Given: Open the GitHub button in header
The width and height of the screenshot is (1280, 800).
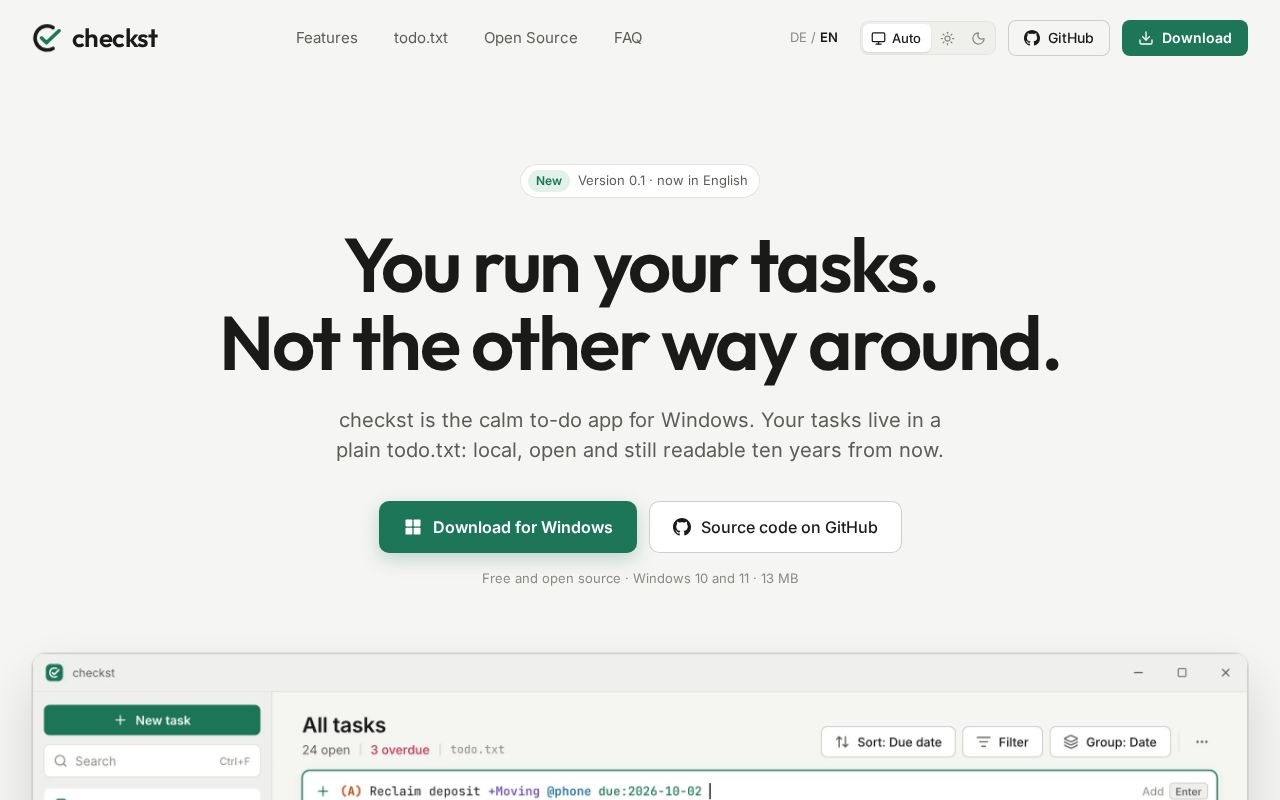Looking at the screenshot, I should pos(1059,38).
